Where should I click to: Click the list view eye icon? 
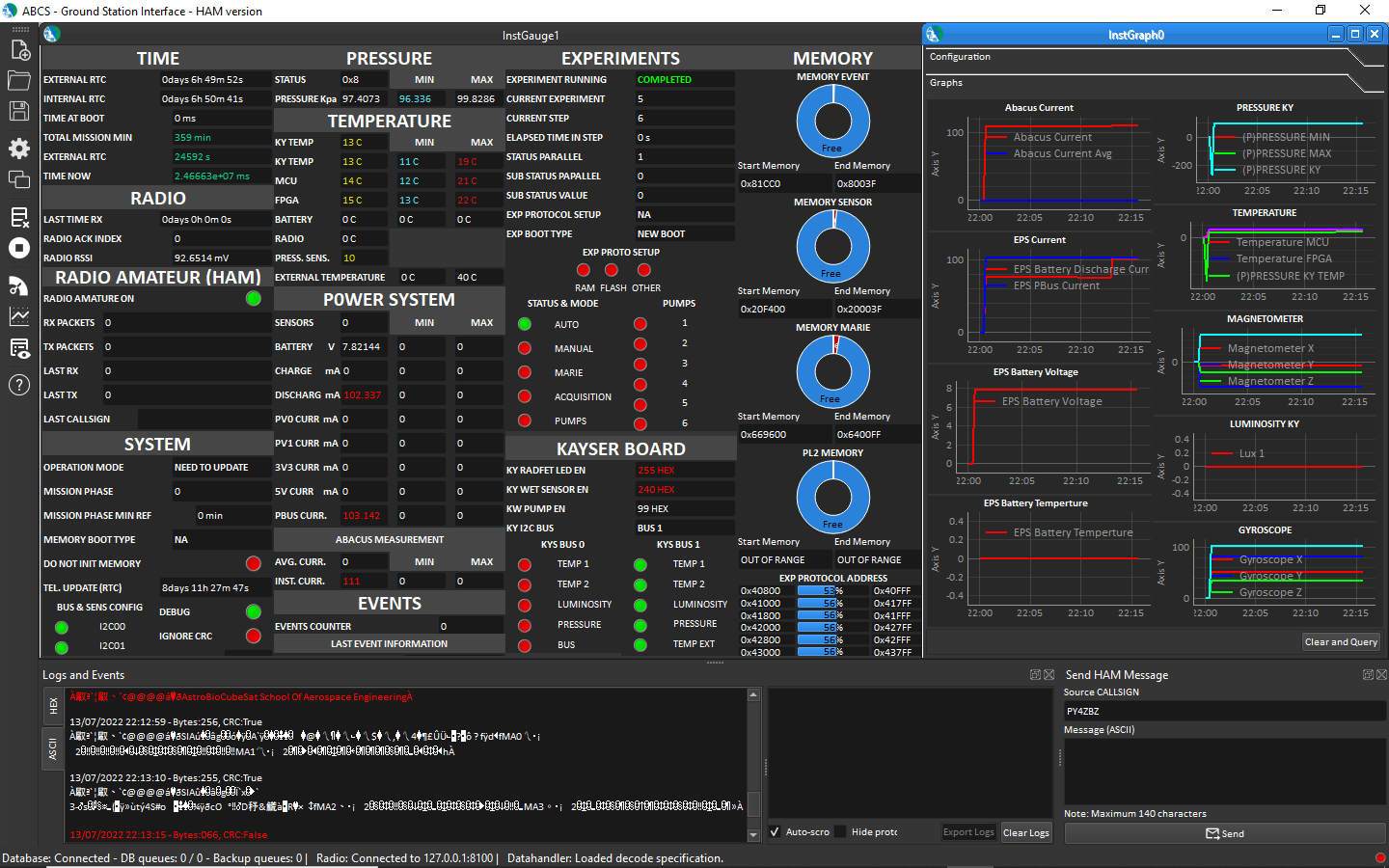point(19,348)
